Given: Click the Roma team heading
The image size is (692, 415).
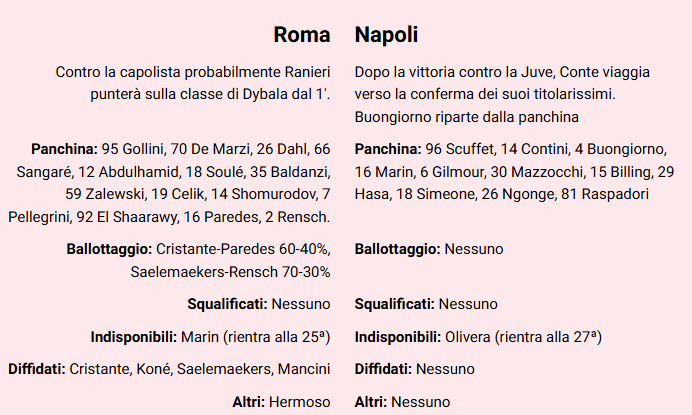Looking at the screenshot, I should tap(302, 35).
